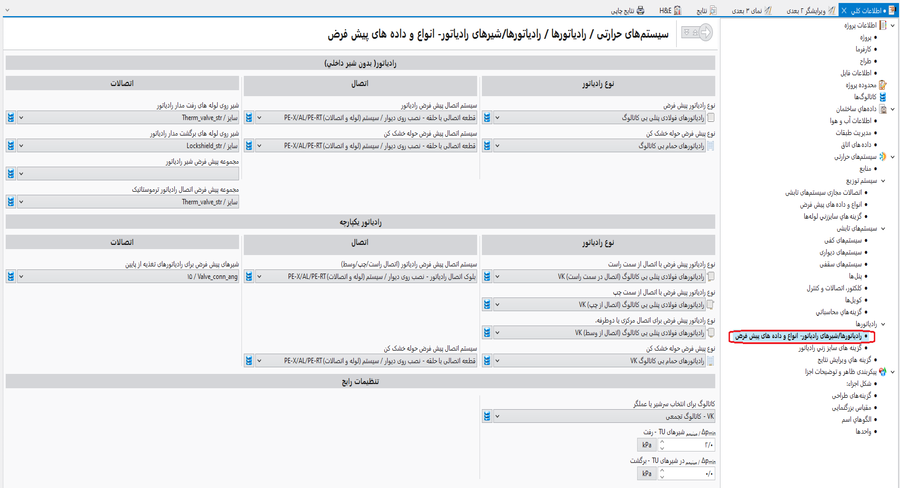This screenshot has height=488, width=900.
Task: Select واحدها item in the tree
Action: [x=859, y=431]
